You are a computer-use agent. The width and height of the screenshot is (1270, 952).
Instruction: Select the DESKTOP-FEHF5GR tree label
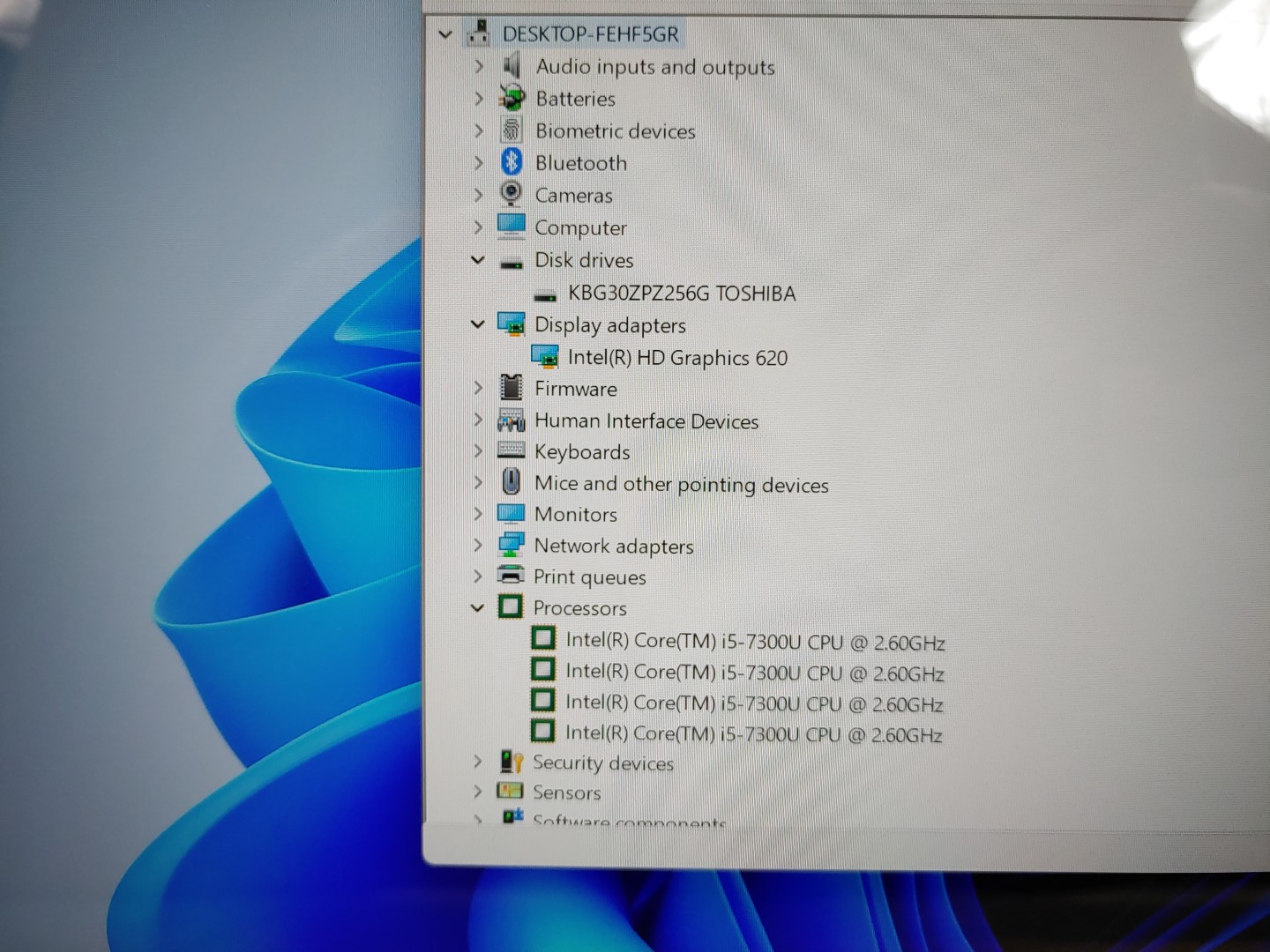pyautogui.click(x=590, y=34)
